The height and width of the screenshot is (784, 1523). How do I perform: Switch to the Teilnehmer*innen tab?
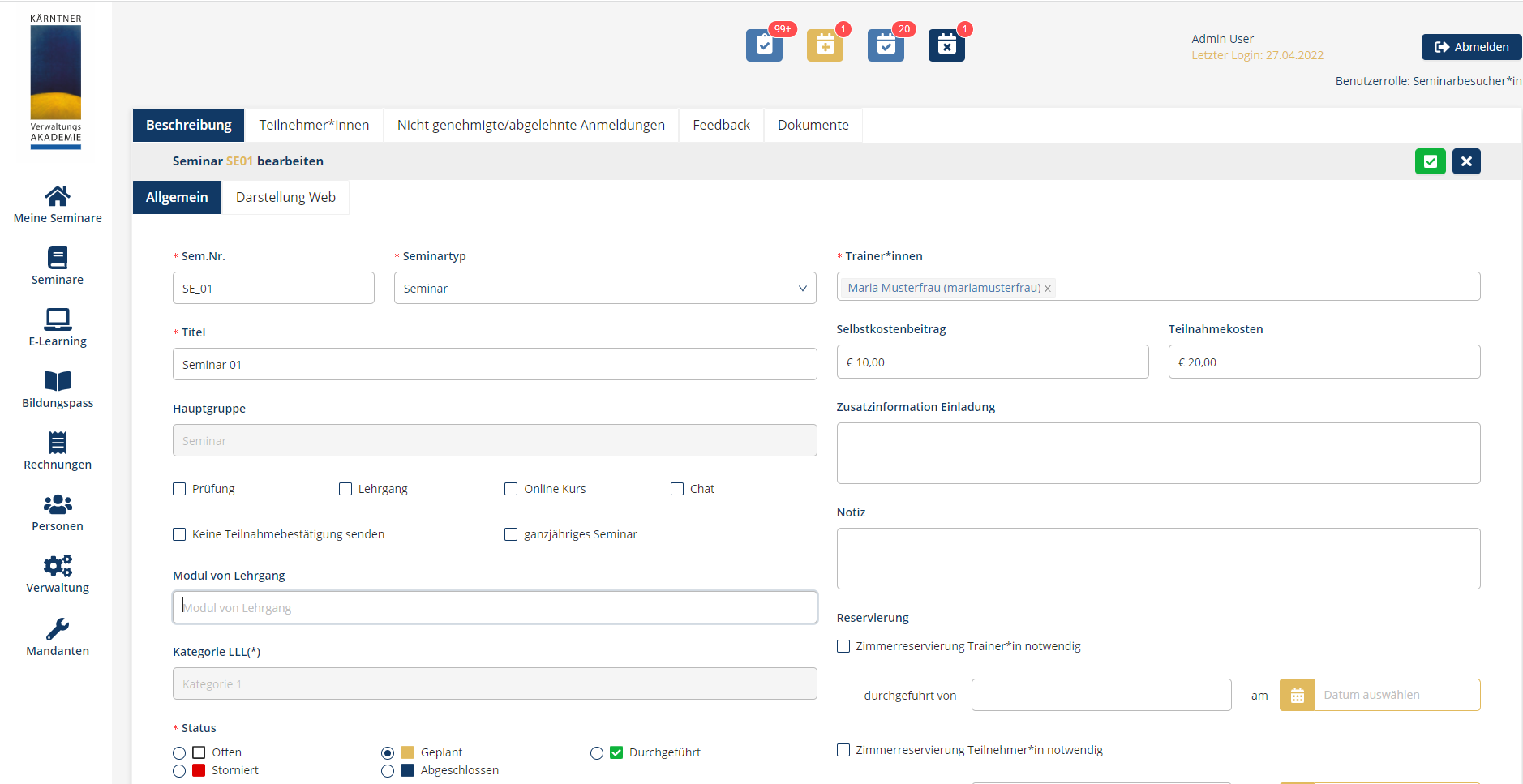[314, 125]
